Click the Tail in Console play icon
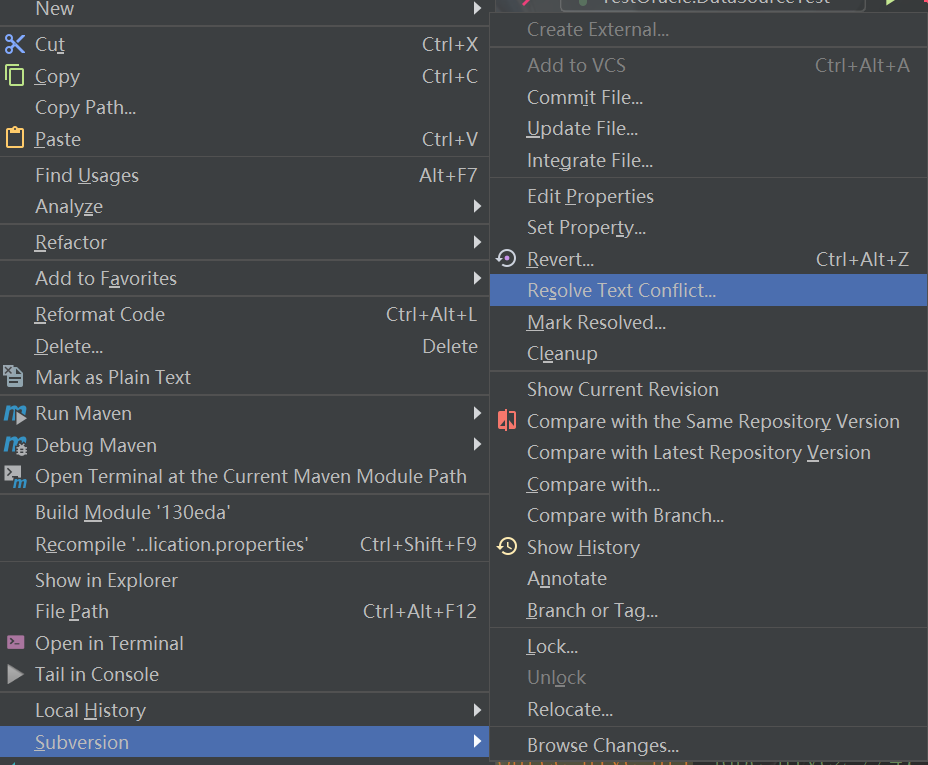The height and width of the screenshot is (765, 928). (15, 674)
